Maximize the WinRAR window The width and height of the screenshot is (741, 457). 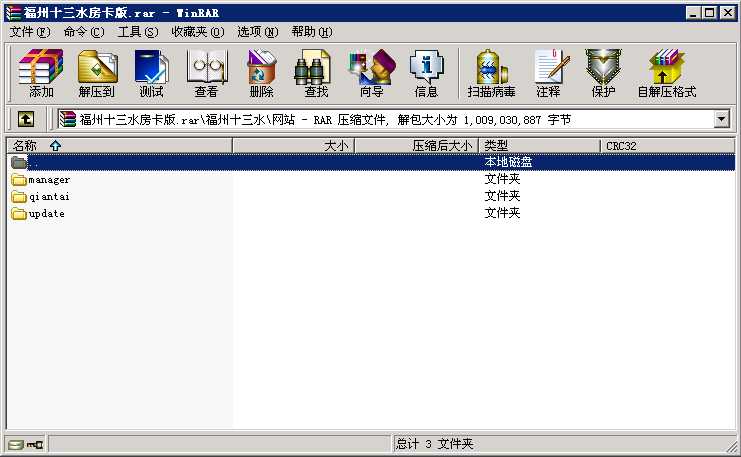pos(710,13)
